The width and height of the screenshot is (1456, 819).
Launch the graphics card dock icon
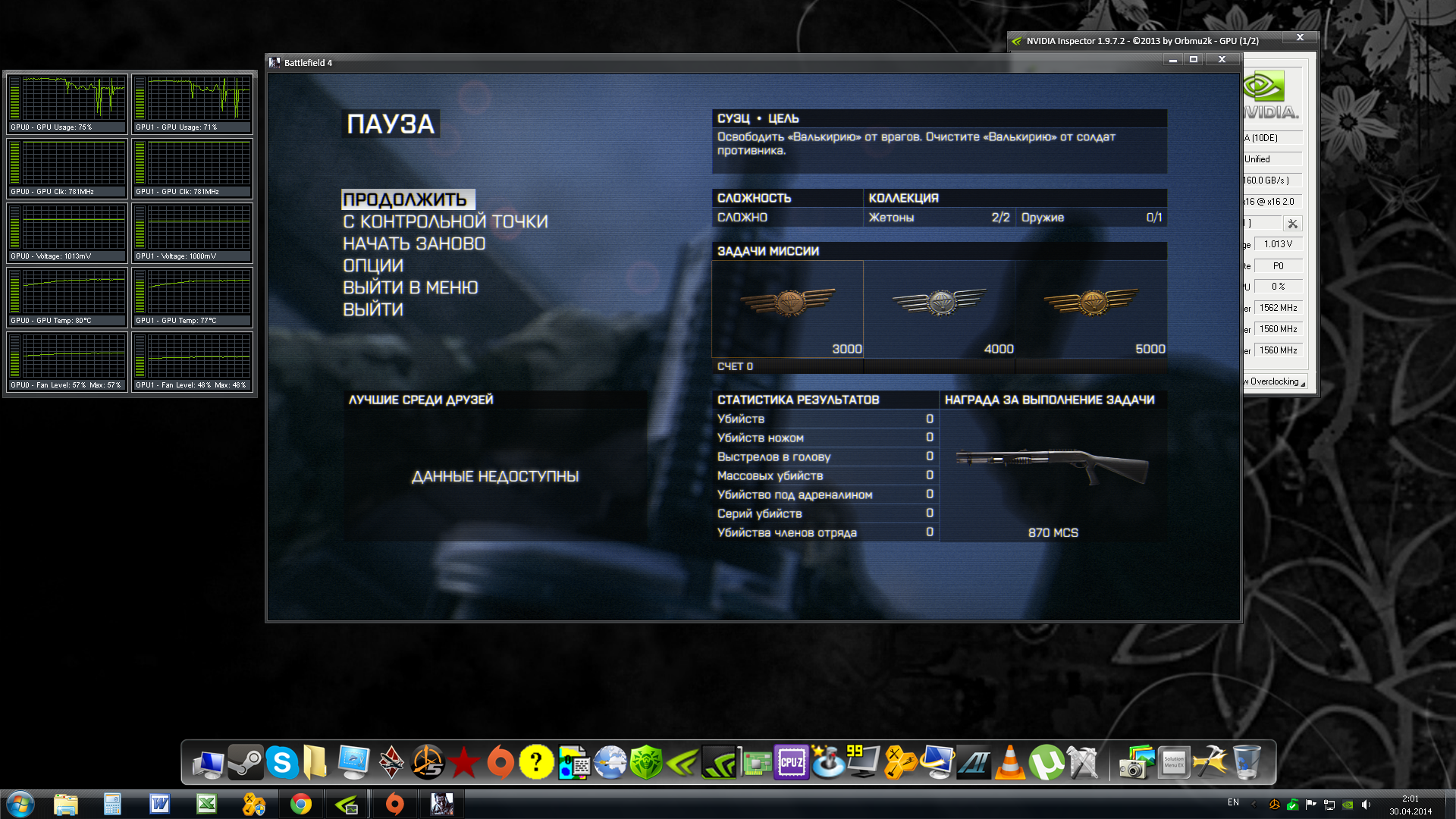coord(755,762)
